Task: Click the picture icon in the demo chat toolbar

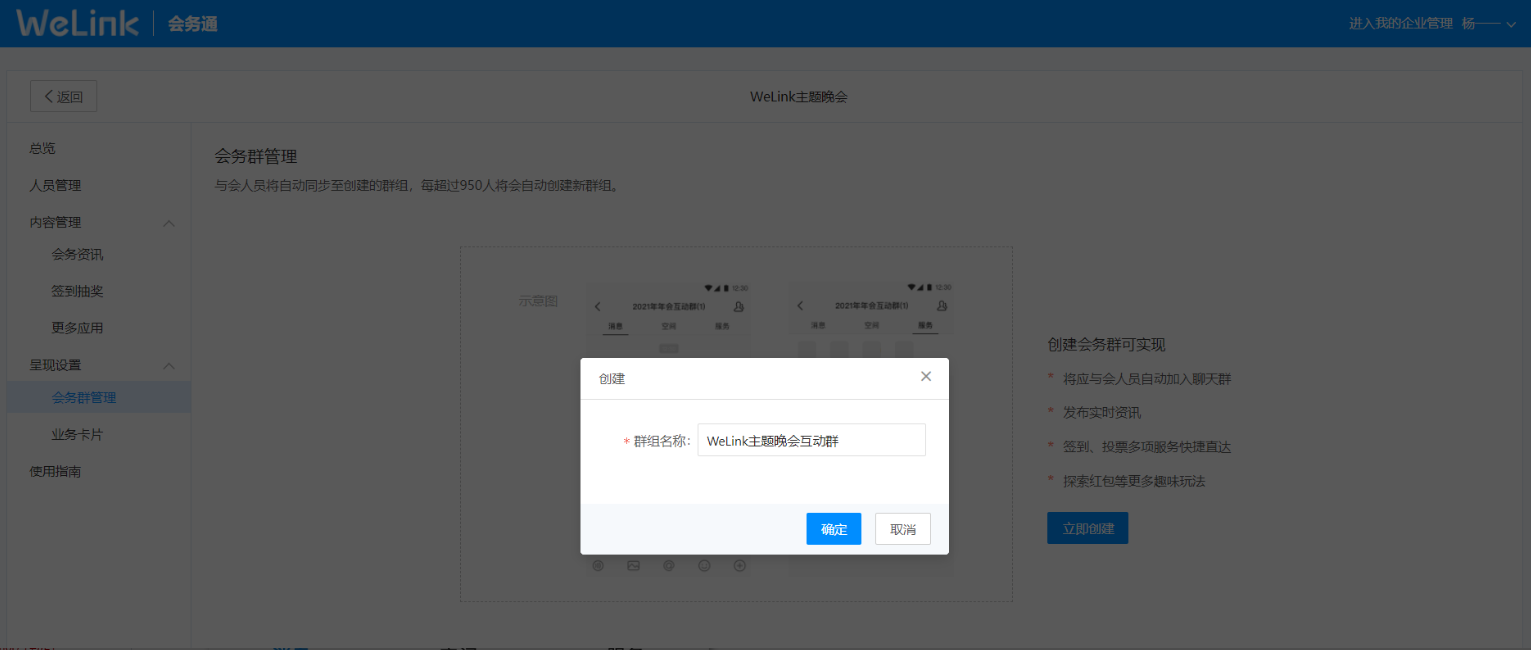Action: point(633,565)
